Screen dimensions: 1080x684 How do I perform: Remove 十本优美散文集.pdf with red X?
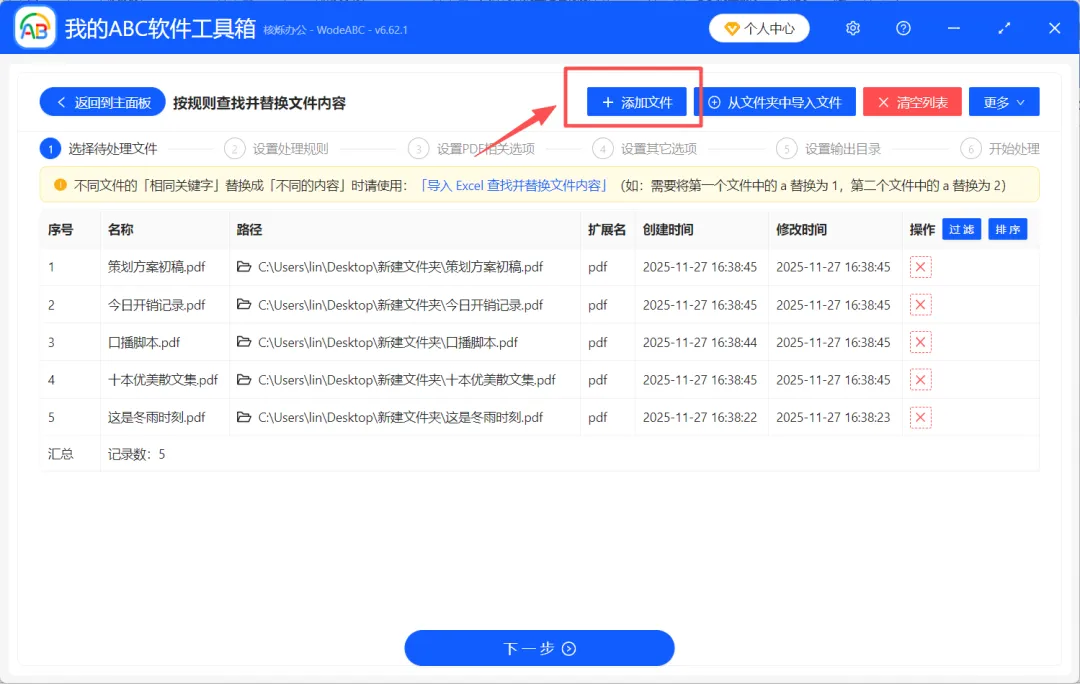[x=920, y=380]
